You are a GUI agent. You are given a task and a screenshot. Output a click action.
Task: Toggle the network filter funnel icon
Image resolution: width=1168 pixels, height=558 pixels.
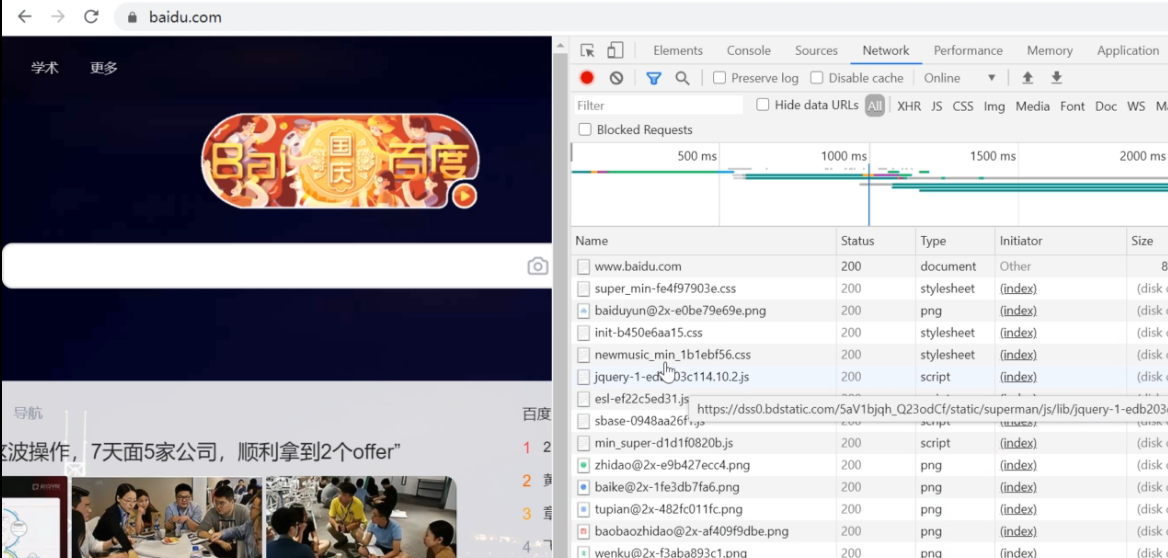tap(653, 77)
